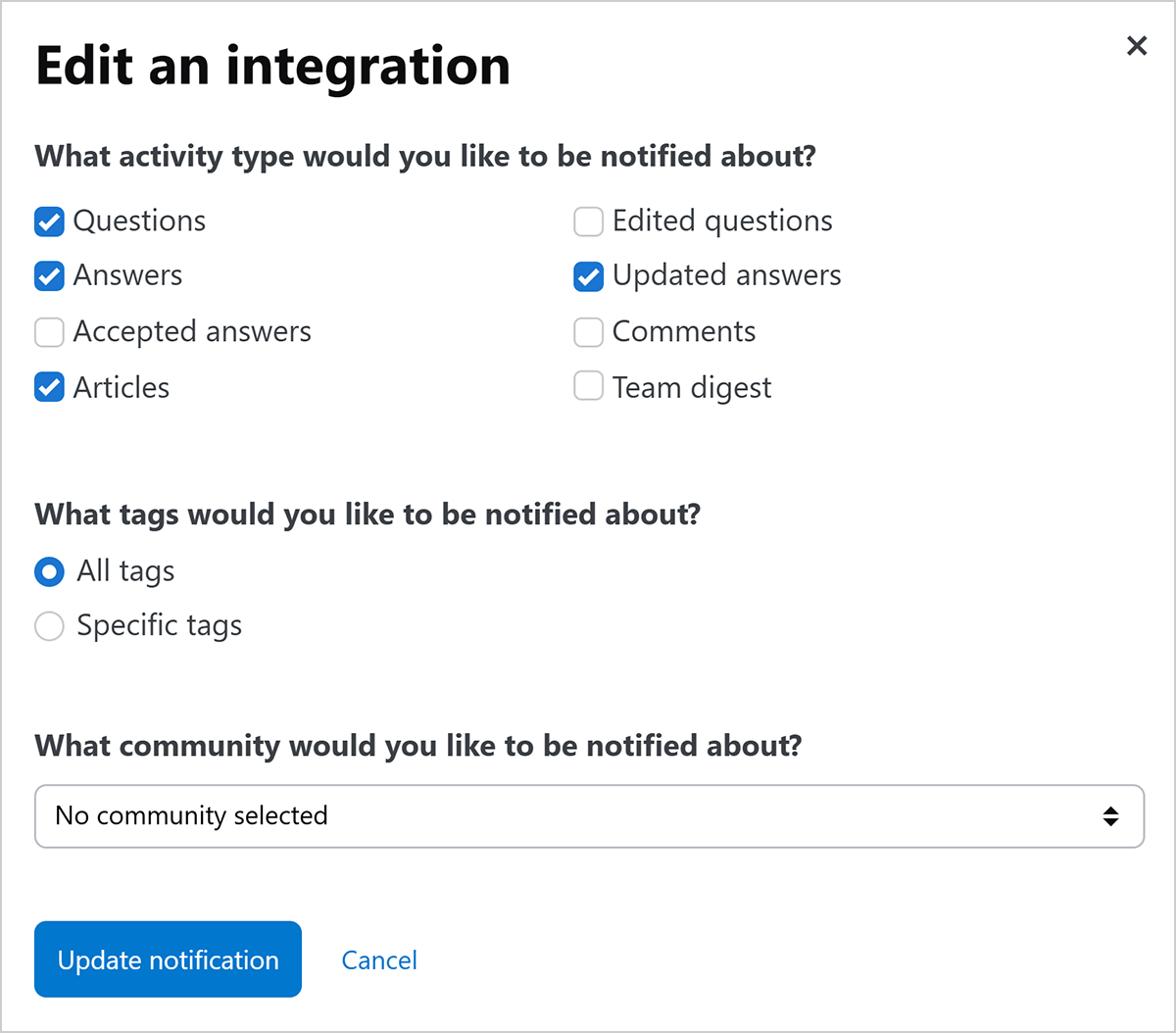This screenshot has height=1033, width=1176.
Task: Enable the Team digest checkbox
Action: coord(588,388)
